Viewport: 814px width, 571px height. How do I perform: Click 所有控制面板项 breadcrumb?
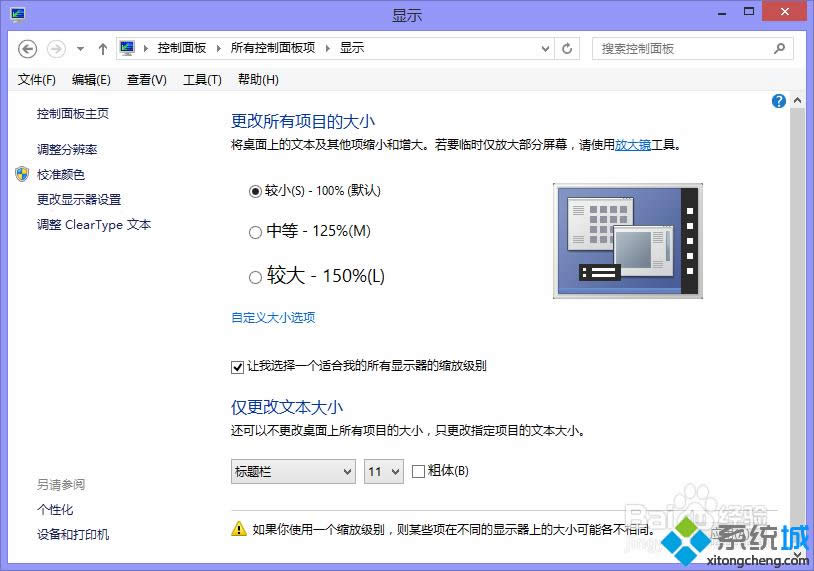click(x=273, y=48)
